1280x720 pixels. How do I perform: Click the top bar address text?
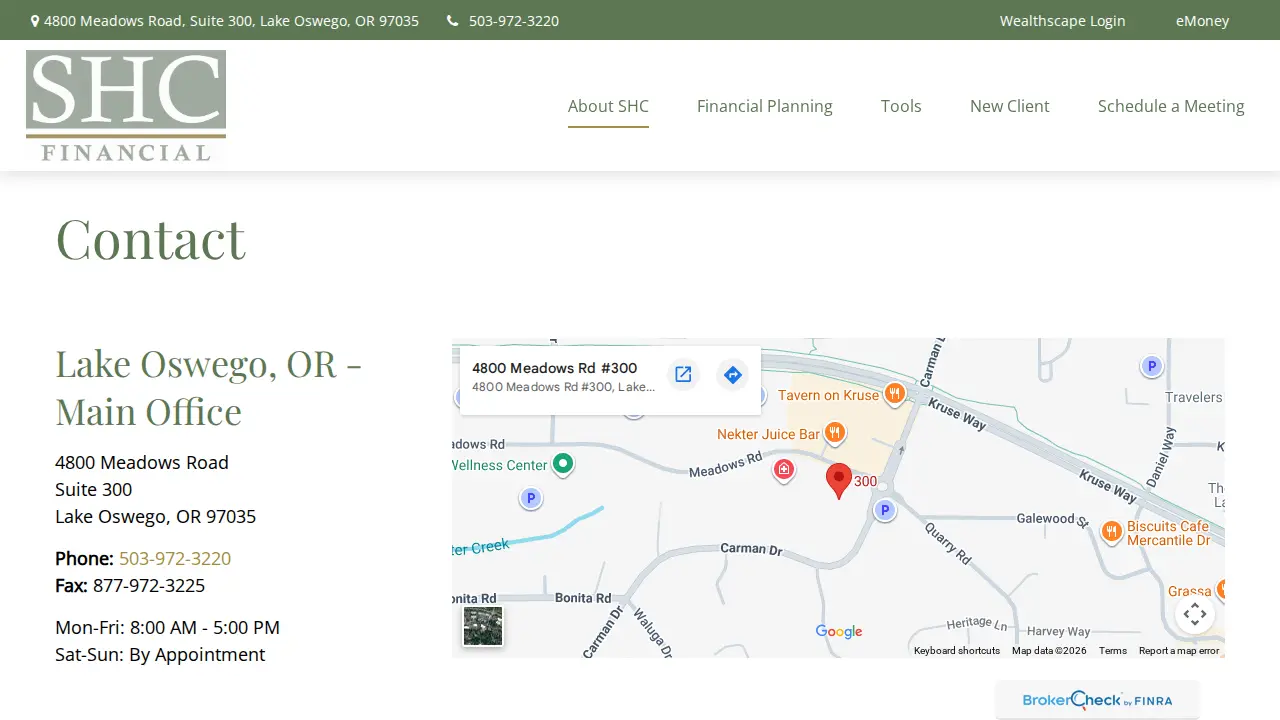231,20
